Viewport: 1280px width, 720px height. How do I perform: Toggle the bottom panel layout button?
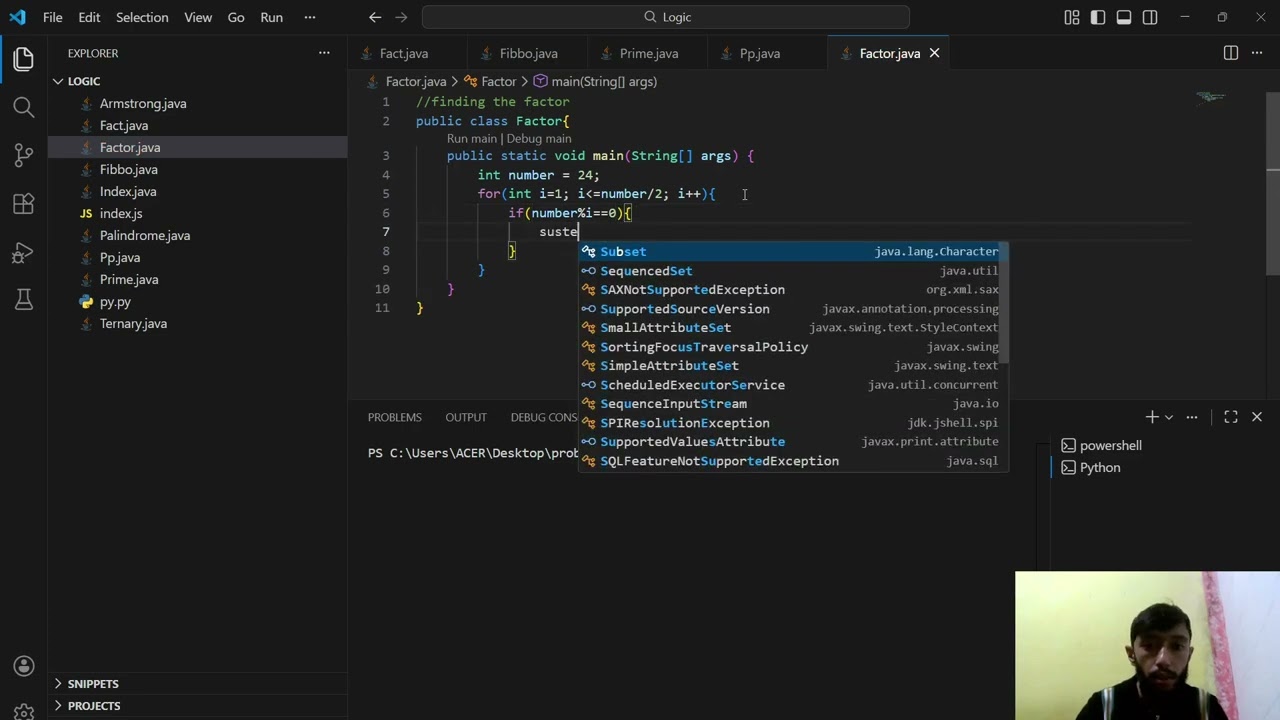(1124, 17)
